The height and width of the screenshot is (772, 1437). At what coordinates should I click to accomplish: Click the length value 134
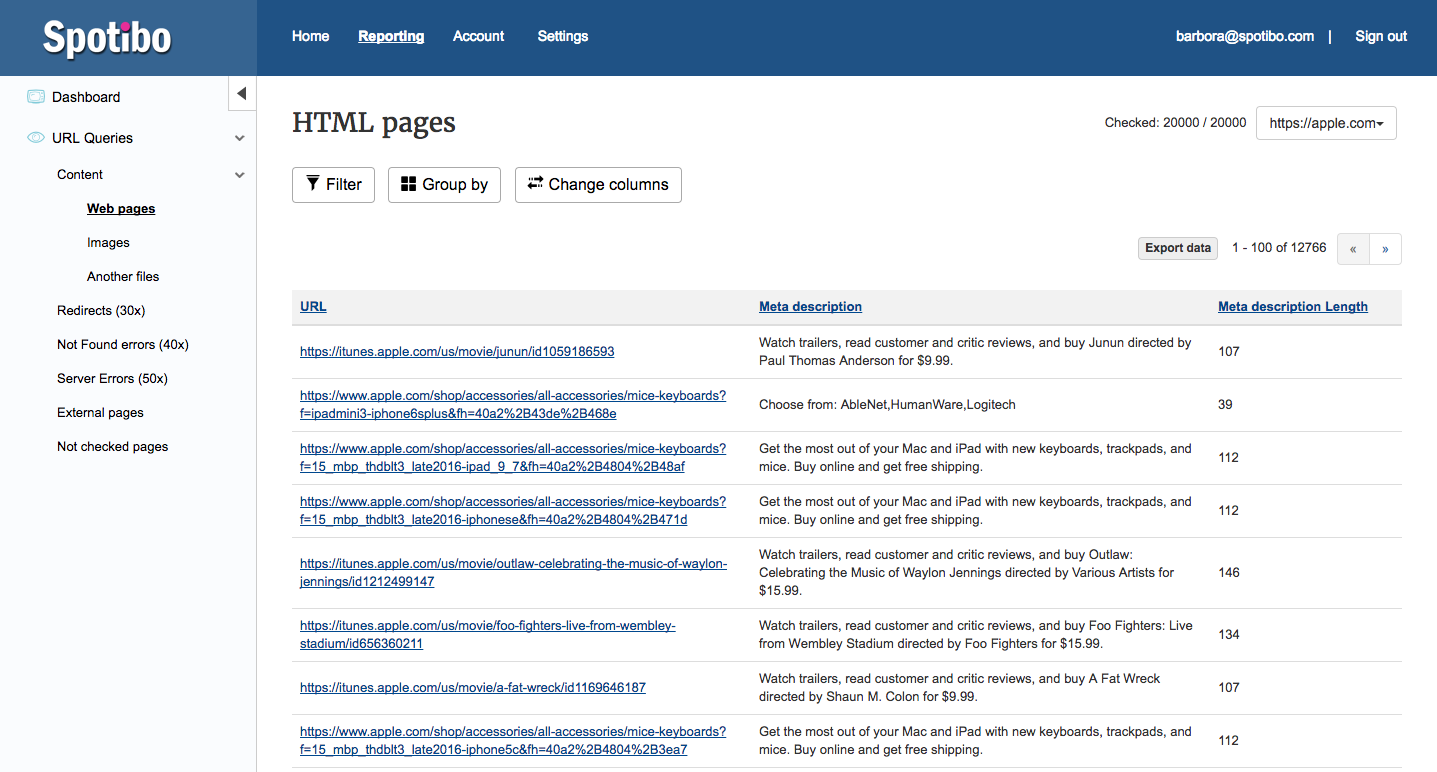coord(1229,635)
